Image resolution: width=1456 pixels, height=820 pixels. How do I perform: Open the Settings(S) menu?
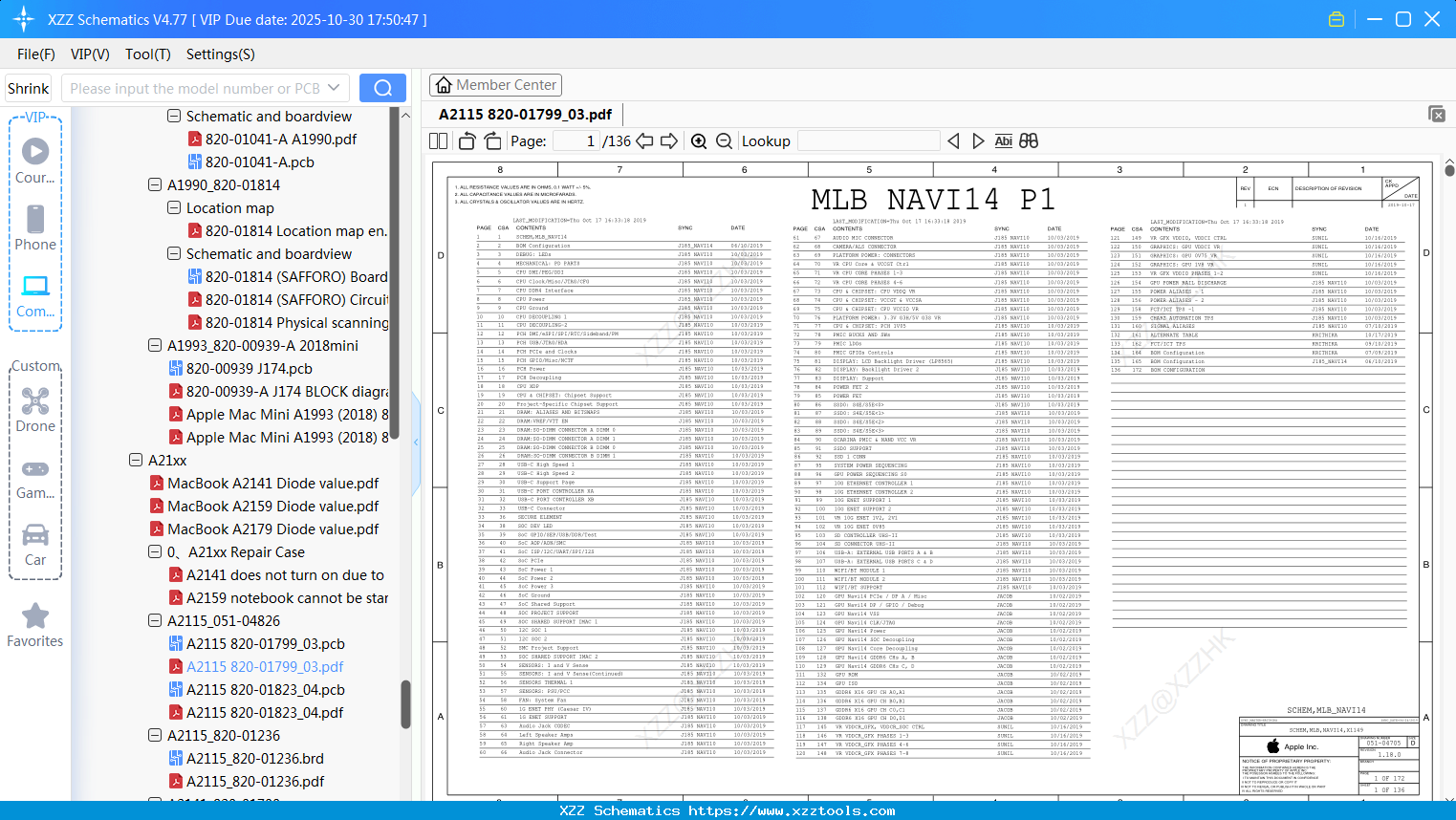pos(221,54)
